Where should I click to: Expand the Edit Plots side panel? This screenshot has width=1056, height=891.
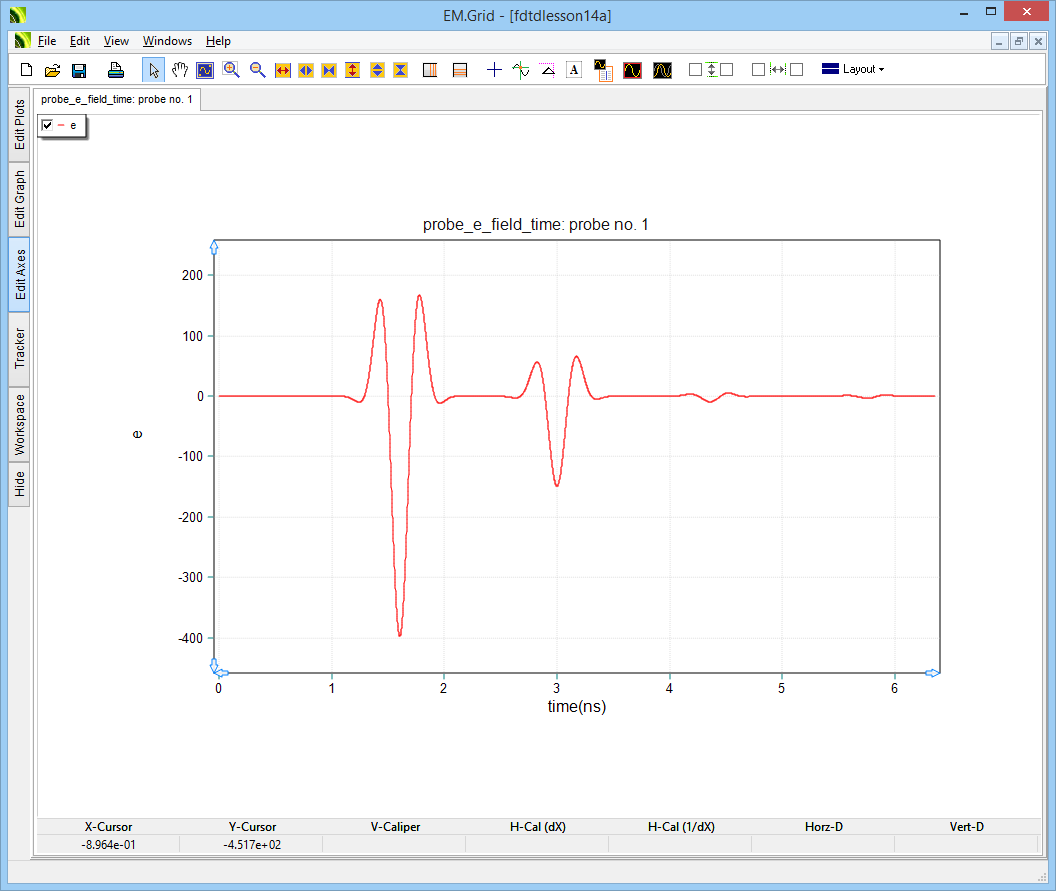click(x=20, y=125)
